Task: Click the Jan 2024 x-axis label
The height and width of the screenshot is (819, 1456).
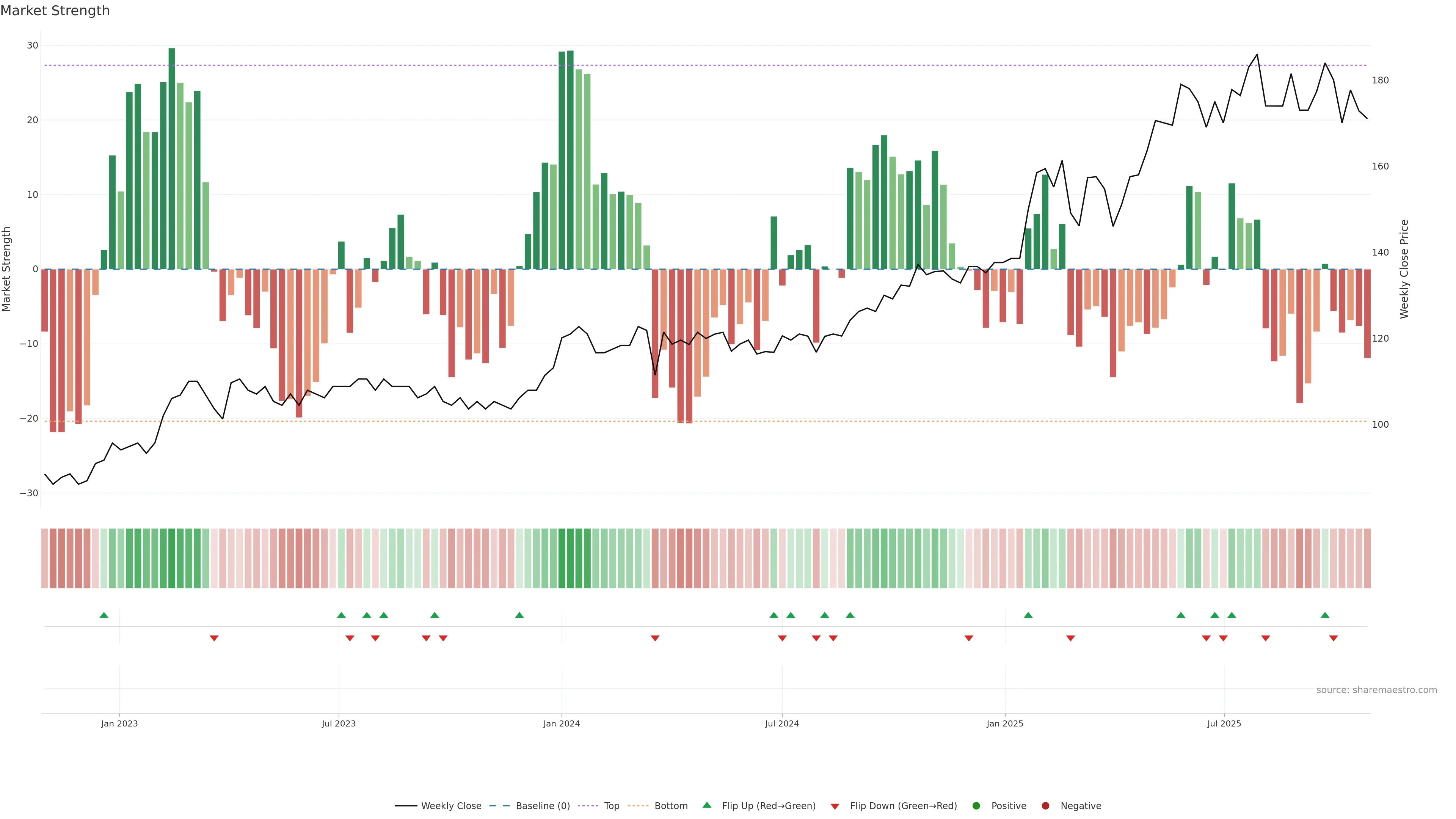Action: tap(561, 723)
